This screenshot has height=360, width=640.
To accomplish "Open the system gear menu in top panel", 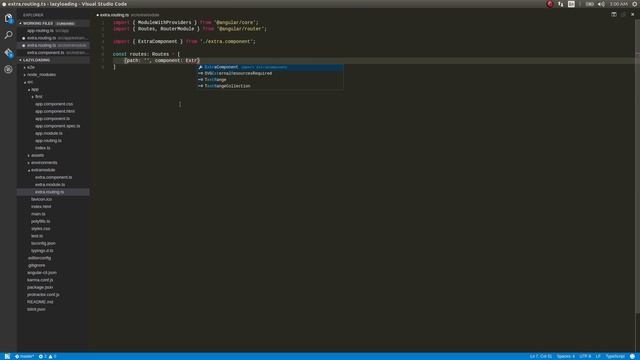I will [x=635, y=4].
